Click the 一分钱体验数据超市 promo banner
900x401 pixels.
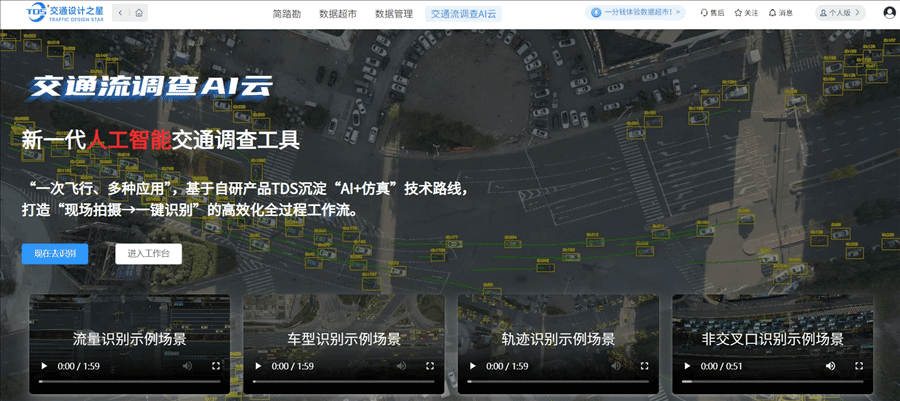635,12
